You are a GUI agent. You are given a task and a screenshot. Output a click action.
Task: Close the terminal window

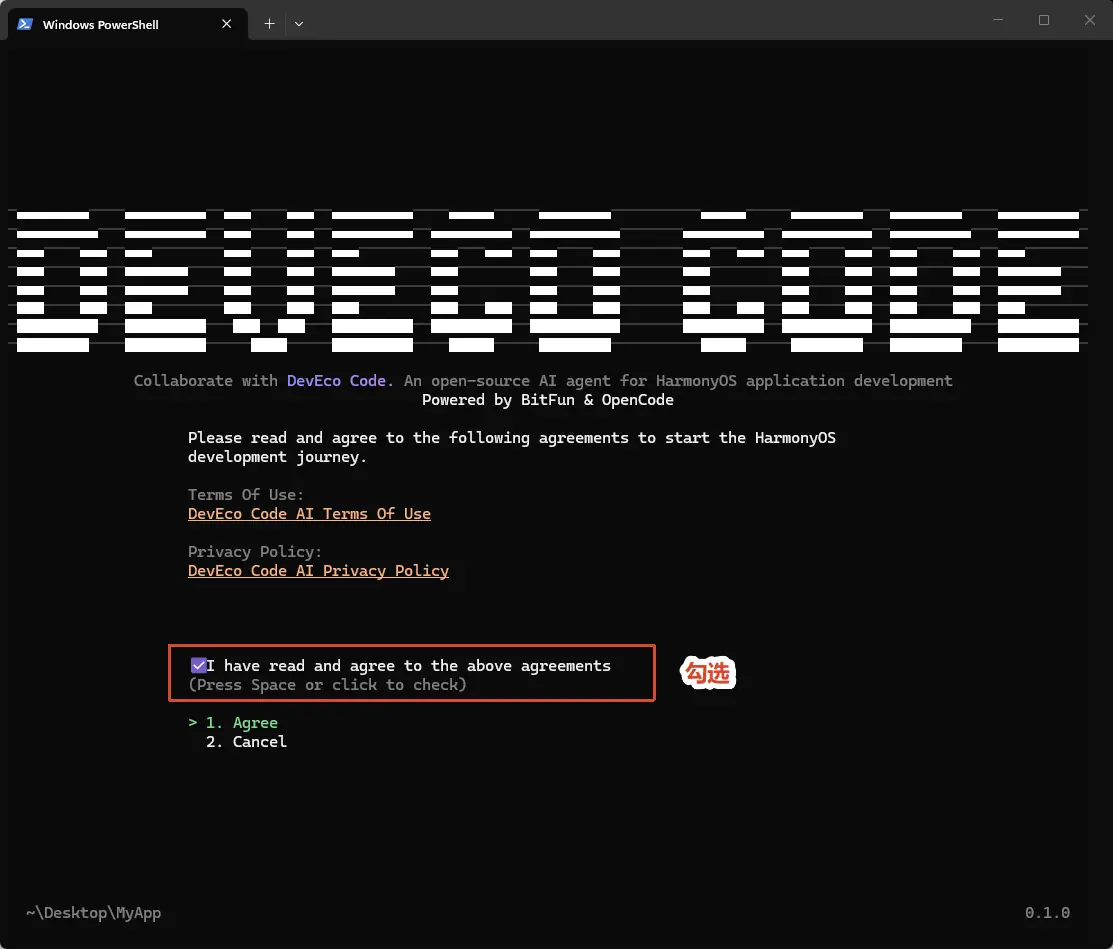click(x=1090, y=20)
